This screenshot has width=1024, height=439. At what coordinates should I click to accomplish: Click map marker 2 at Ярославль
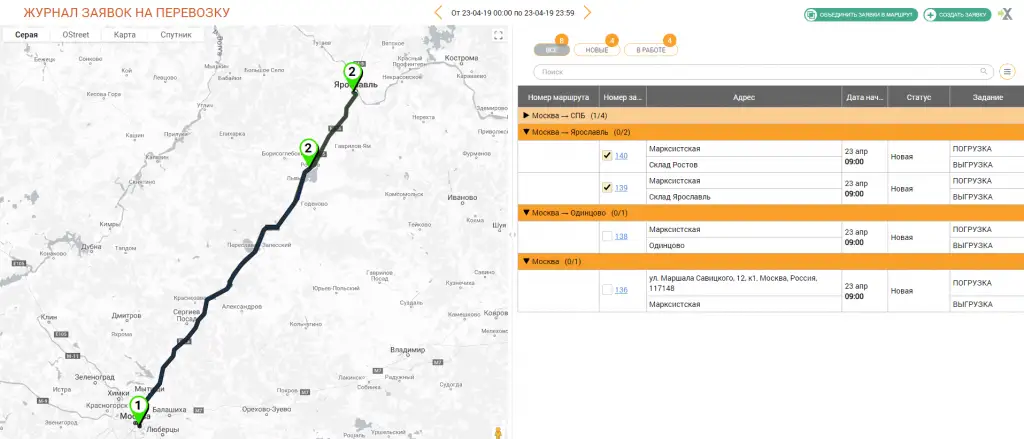click(352, 73)
